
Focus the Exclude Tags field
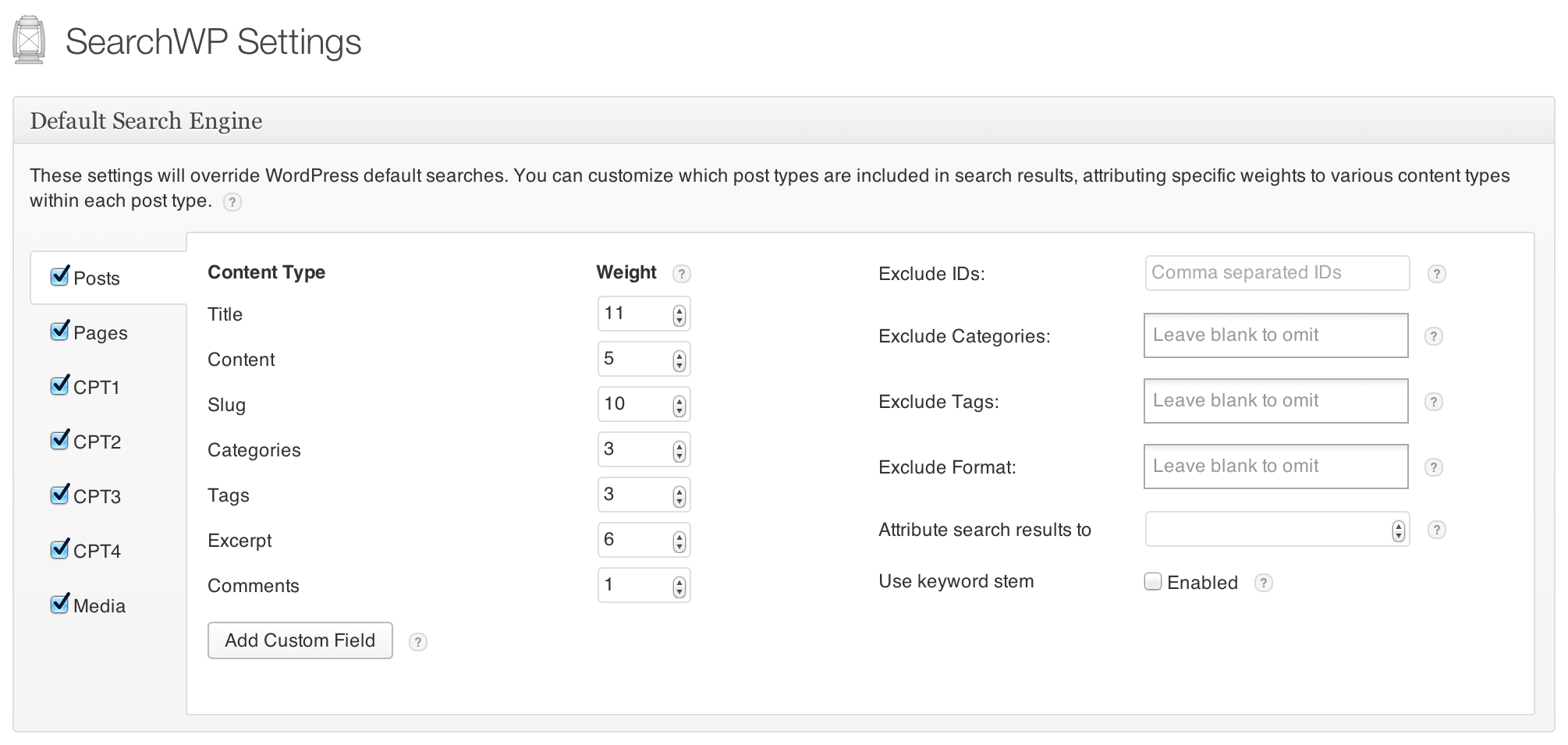coord(1275,401)
